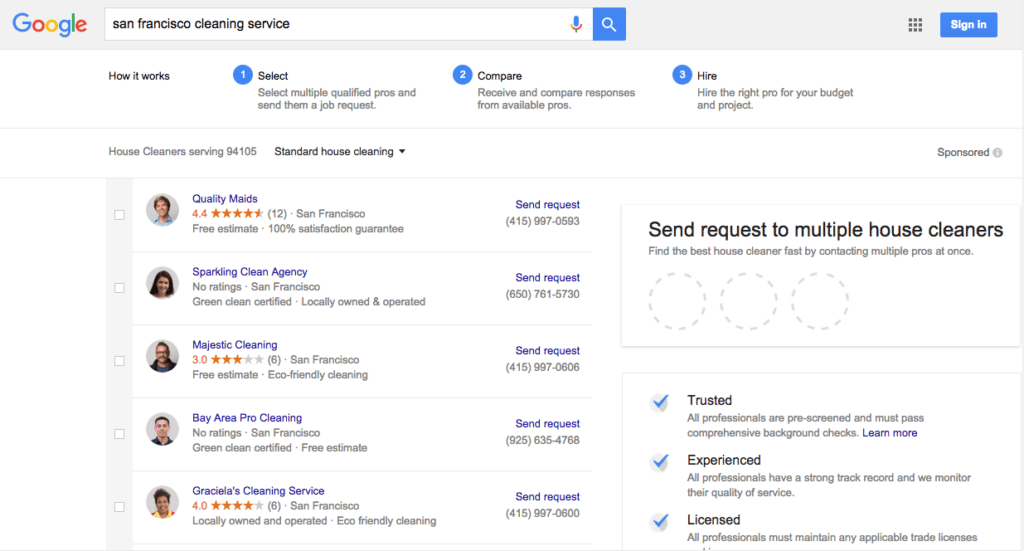The width and height of the screenshot is (1024, 551).
Task: Click the Google logo
Action: point(50,24)
